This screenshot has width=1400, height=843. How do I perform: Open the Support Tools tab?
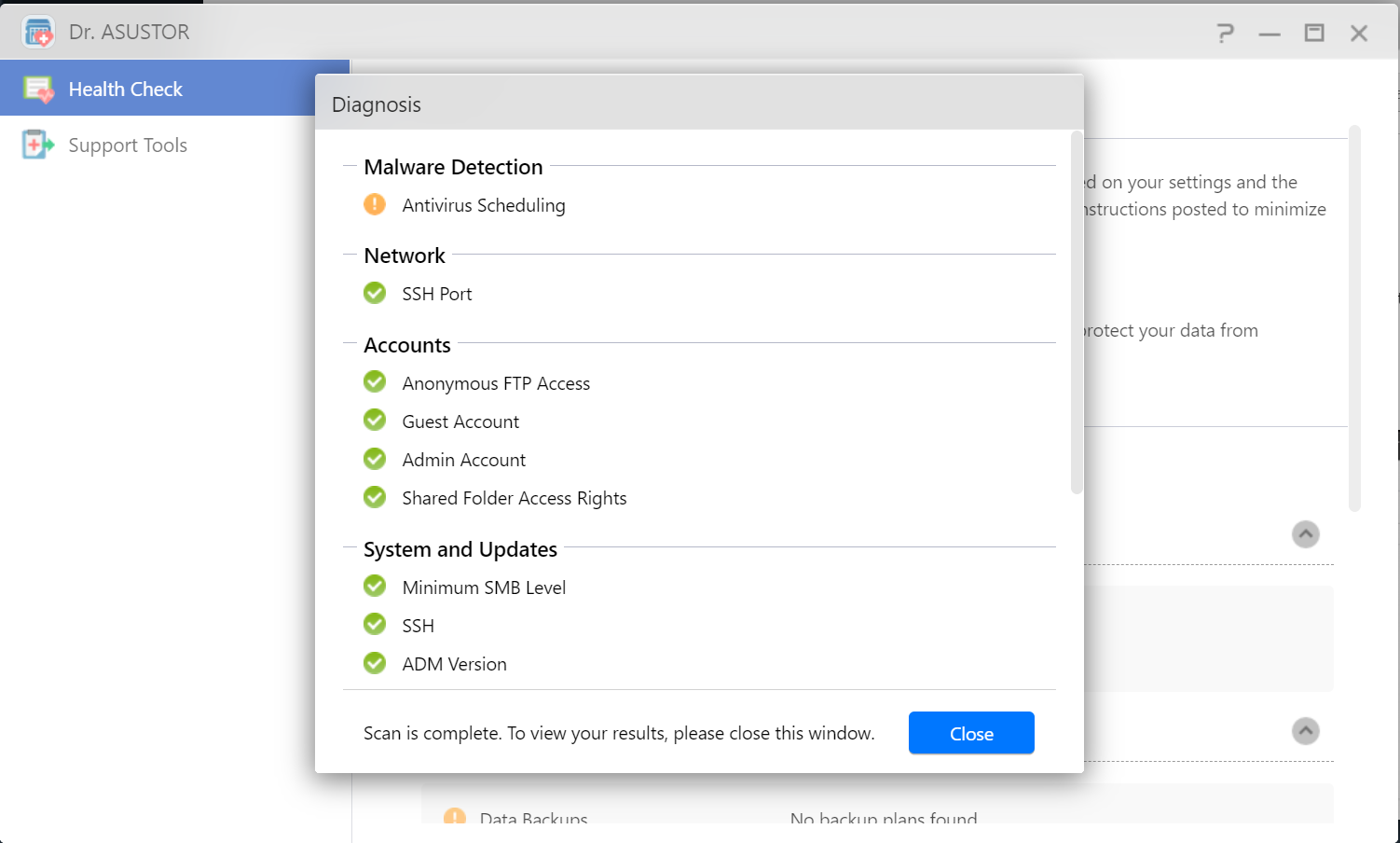point(128,145)
